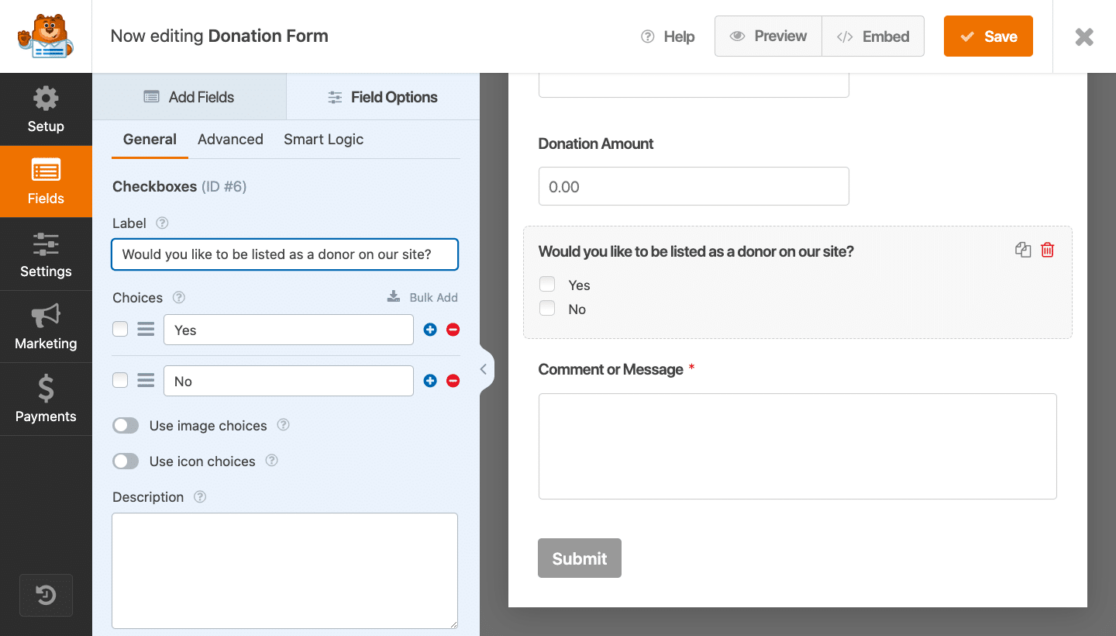Check No in form preview
1116x636 pixels.
pos(547,308)
